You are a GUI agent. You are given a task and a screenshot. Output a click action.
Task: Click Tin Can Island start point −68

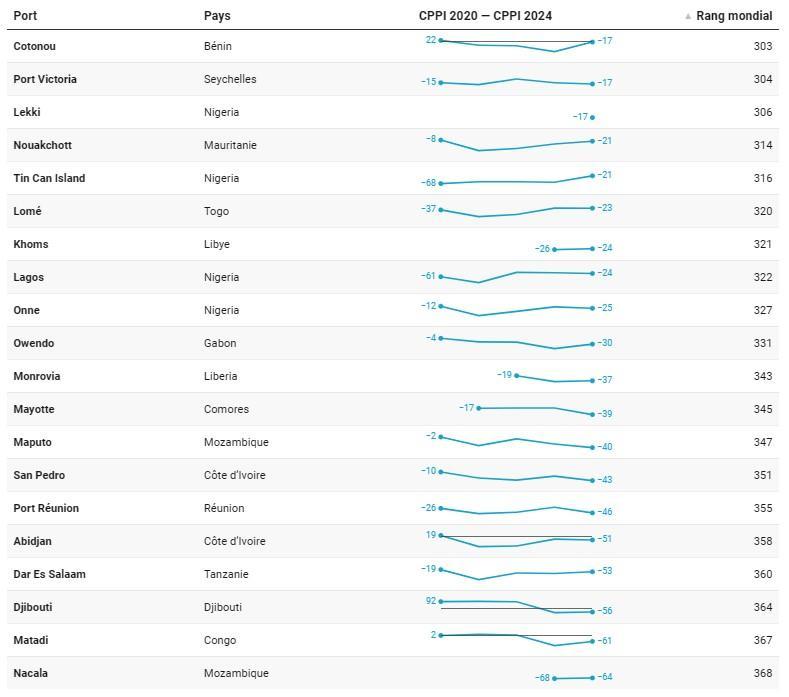point(441,184)
